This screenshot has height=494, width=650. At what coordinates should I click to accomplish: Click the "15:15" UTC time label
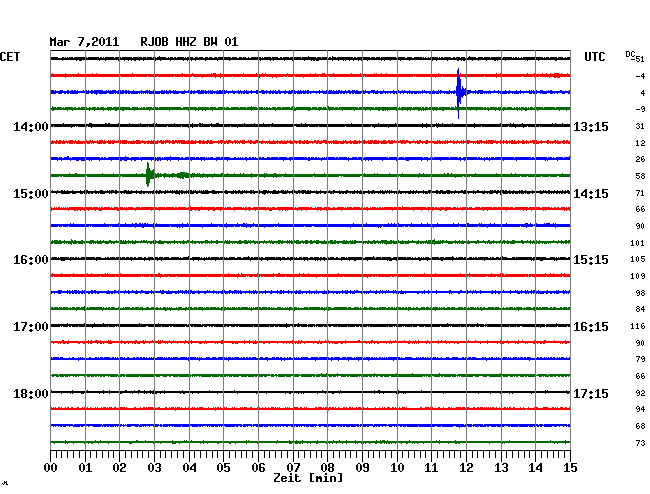pos(591,260)
